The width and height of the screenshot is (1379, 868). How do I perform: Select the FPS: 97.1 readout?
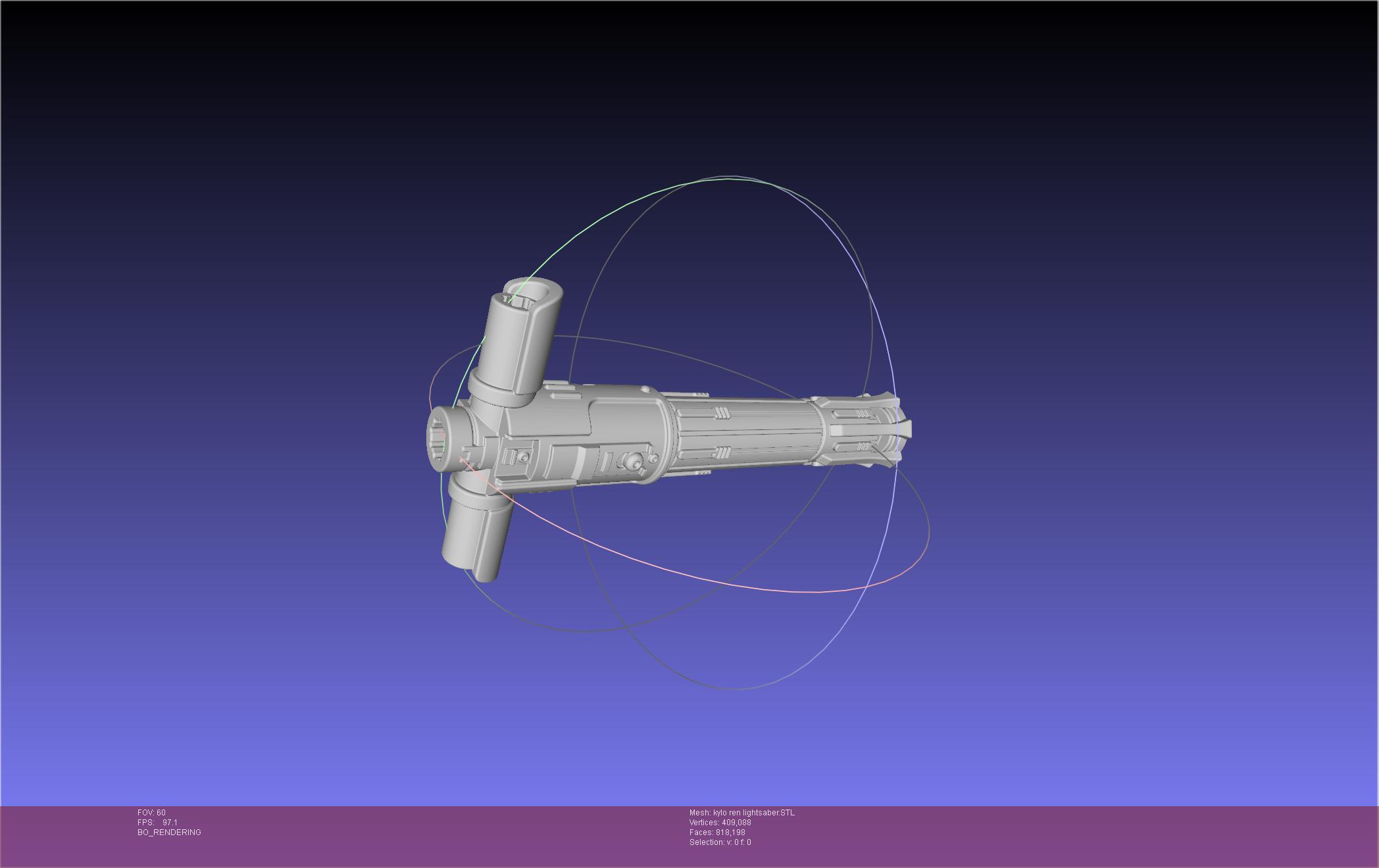coord(157,823)
